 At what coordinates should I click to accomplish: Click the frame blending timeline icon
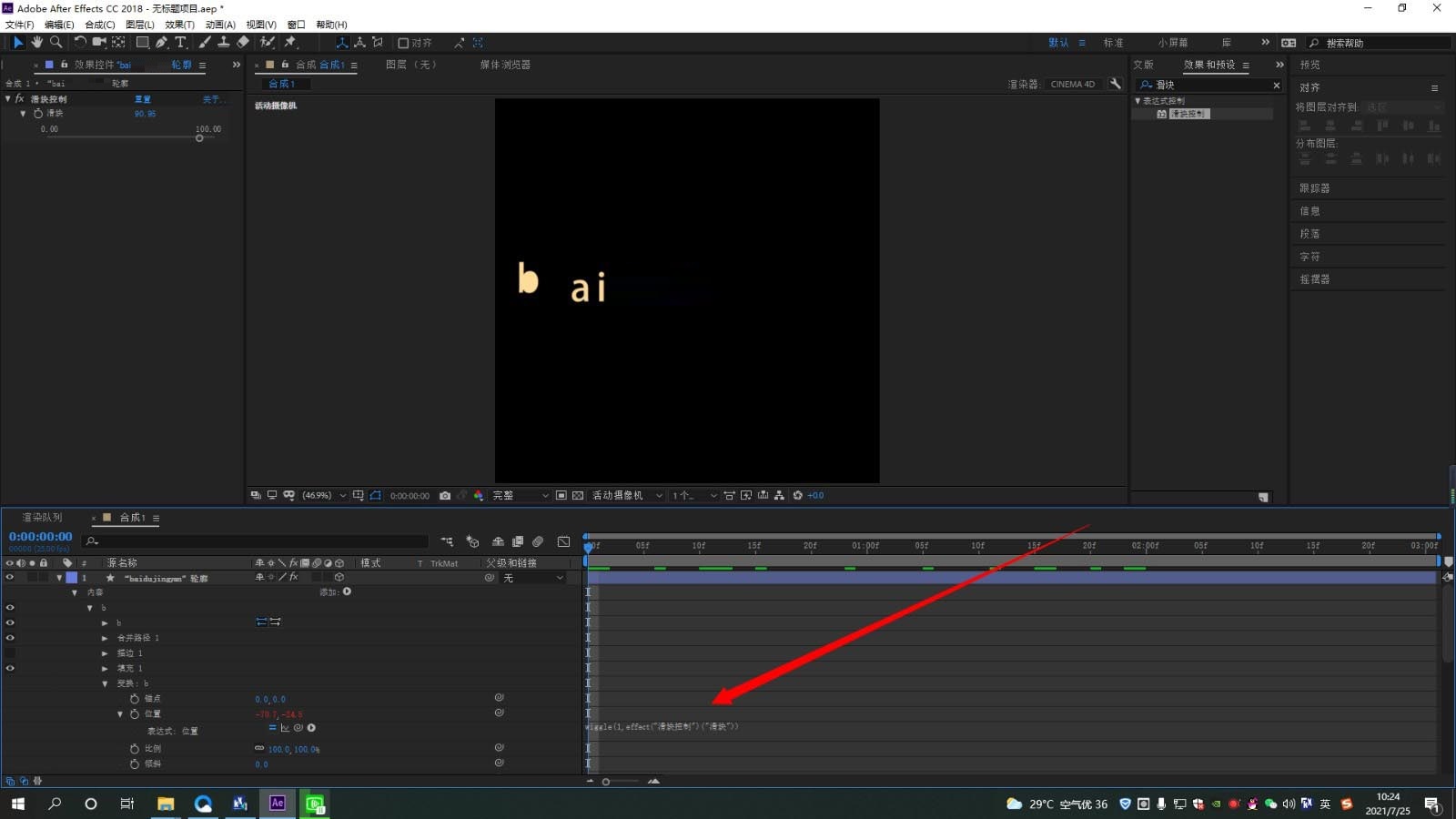(518, 541)
